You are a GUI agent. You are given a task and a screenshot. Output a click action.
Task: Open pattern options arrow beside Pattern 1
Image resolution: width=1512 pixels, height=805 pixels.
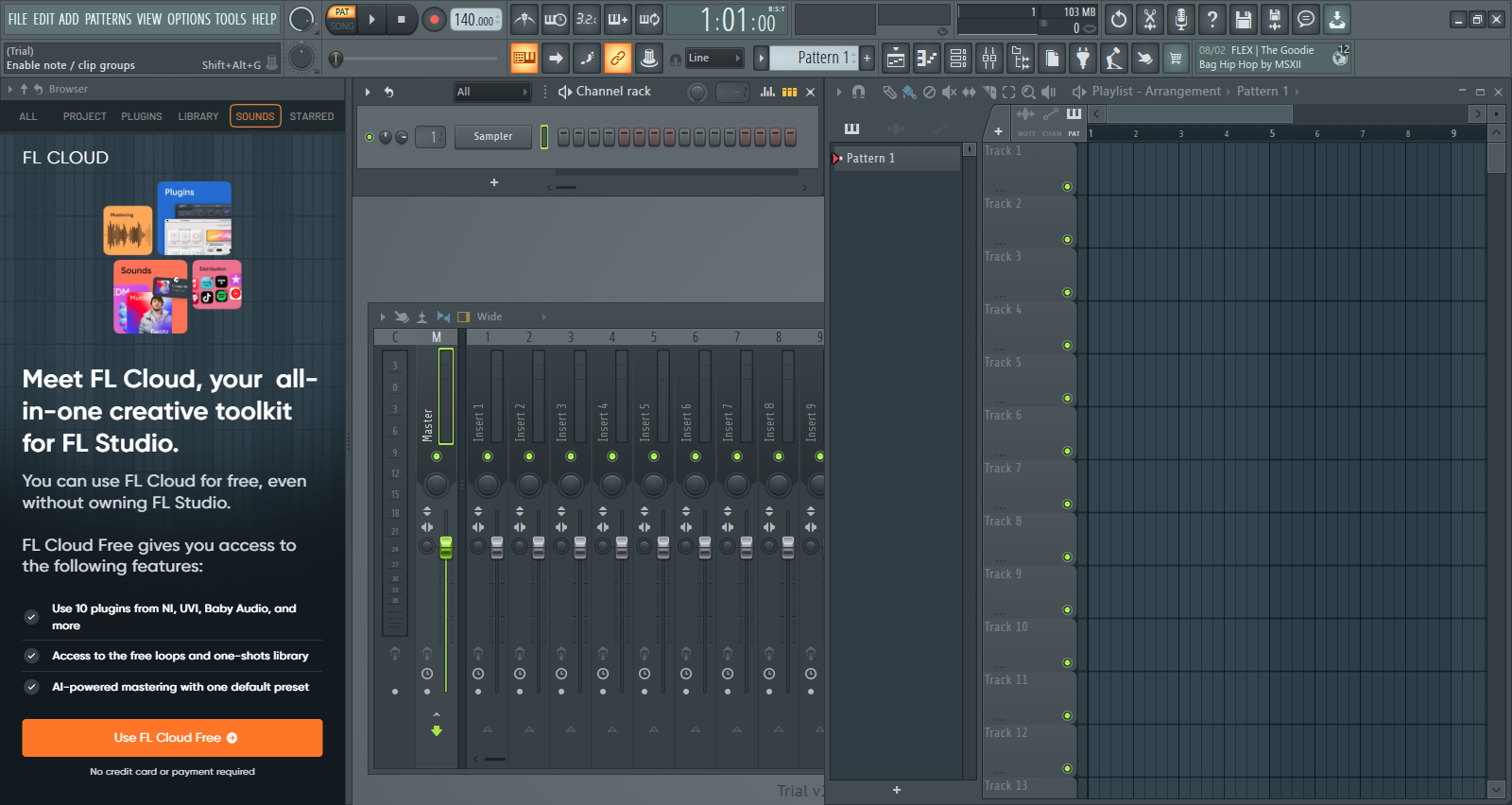[761, 58]
